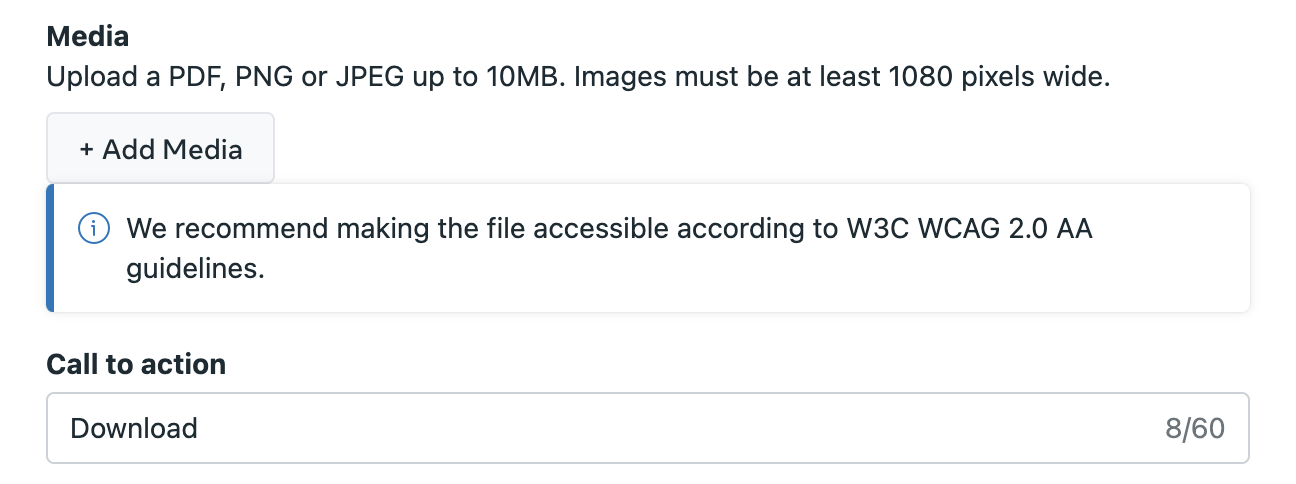
Task: Click blank space inside the Call to action field
Action: click(x=680, y=428)
